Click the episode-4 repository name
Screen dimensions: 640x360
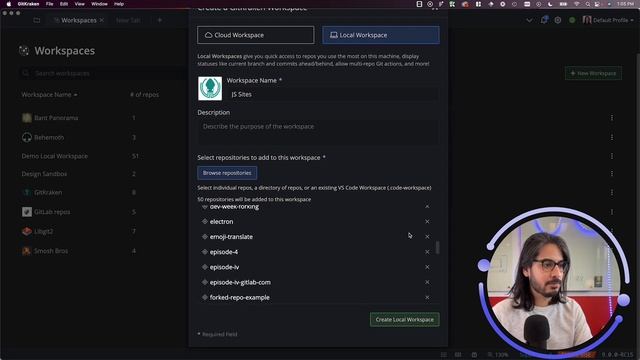click(224, 252)
